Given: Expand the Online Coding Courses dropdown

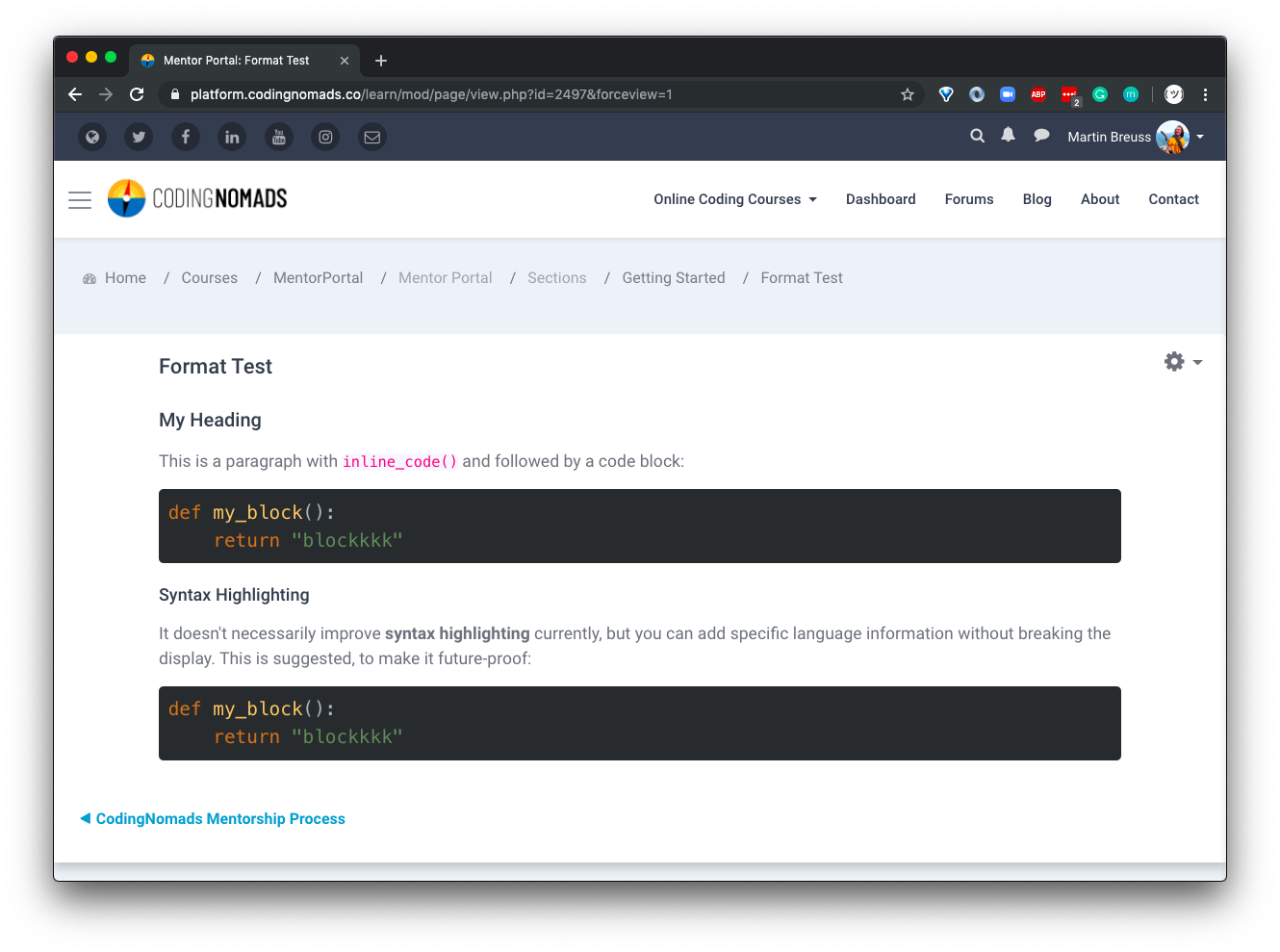Looking at the screenshot, I should tap(734, 199).
